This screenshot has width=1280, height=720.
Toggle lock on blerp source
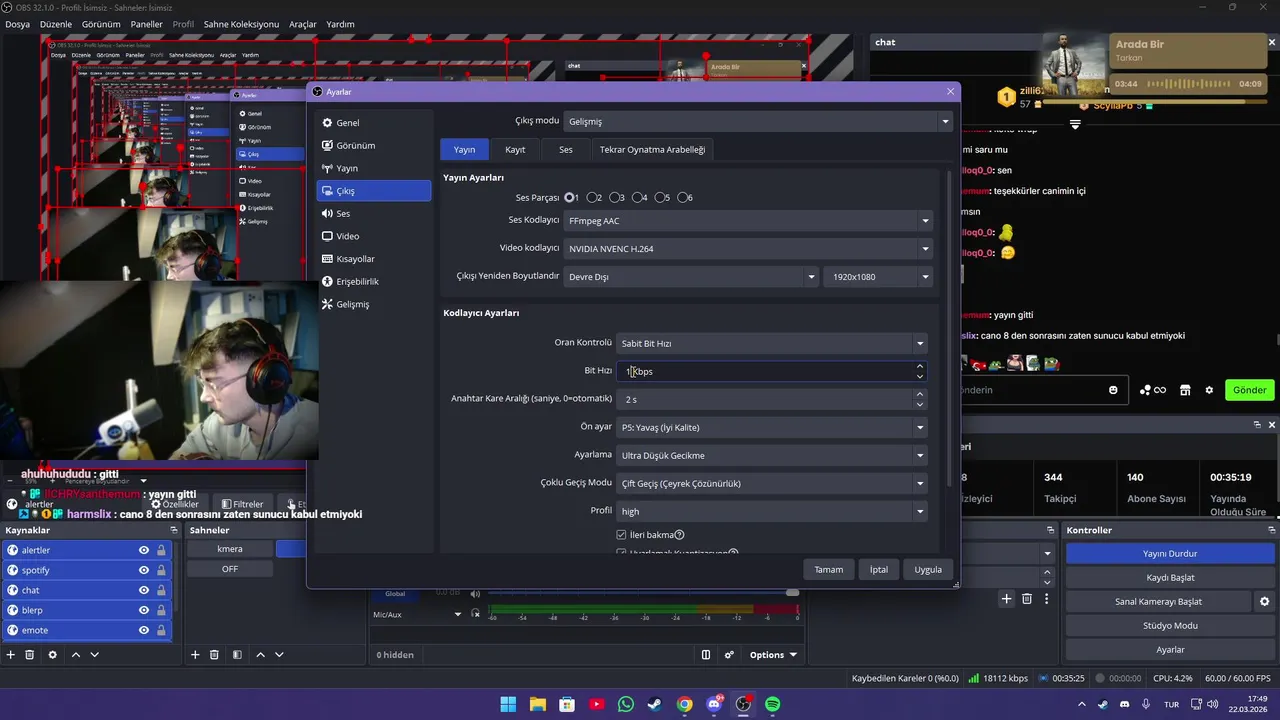tap(161, 610)
